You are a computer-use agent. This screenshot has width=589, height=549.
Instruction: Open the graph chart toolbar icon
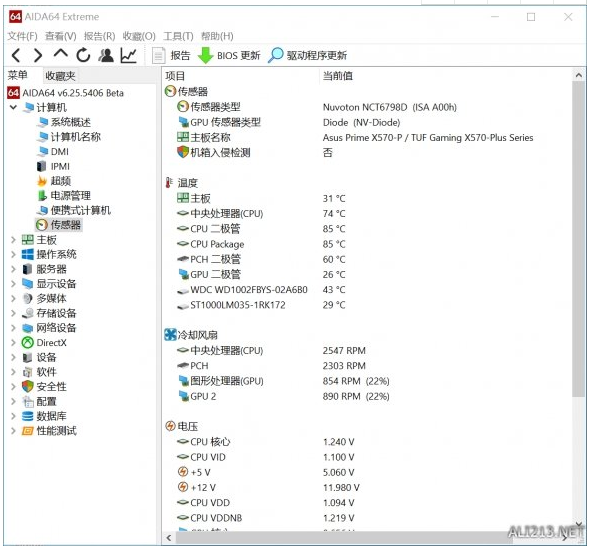click(128, 55)
